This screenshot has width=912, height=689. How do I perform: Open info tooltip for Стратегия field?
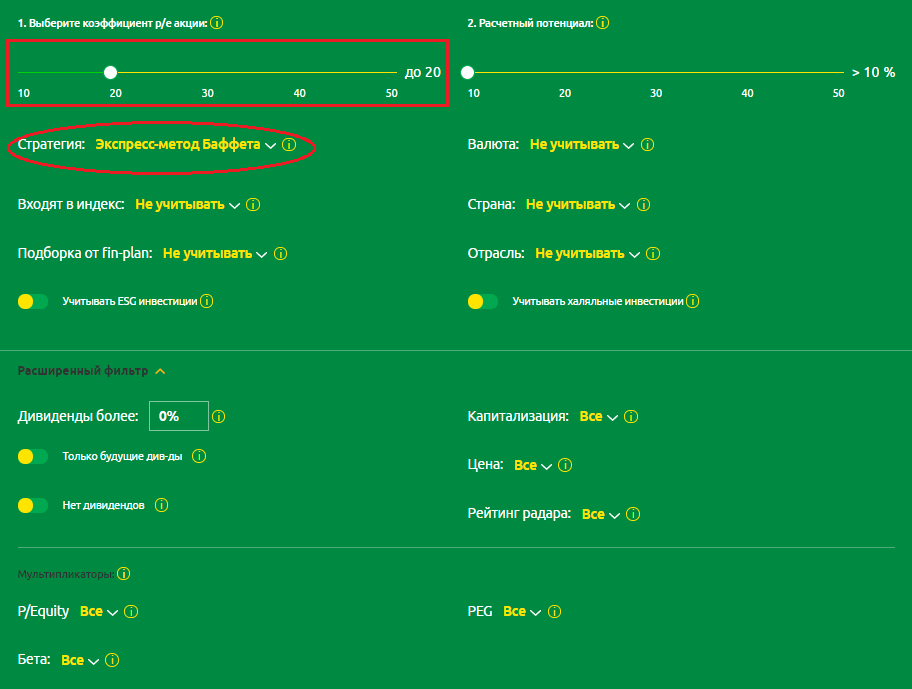coord(289,145)
